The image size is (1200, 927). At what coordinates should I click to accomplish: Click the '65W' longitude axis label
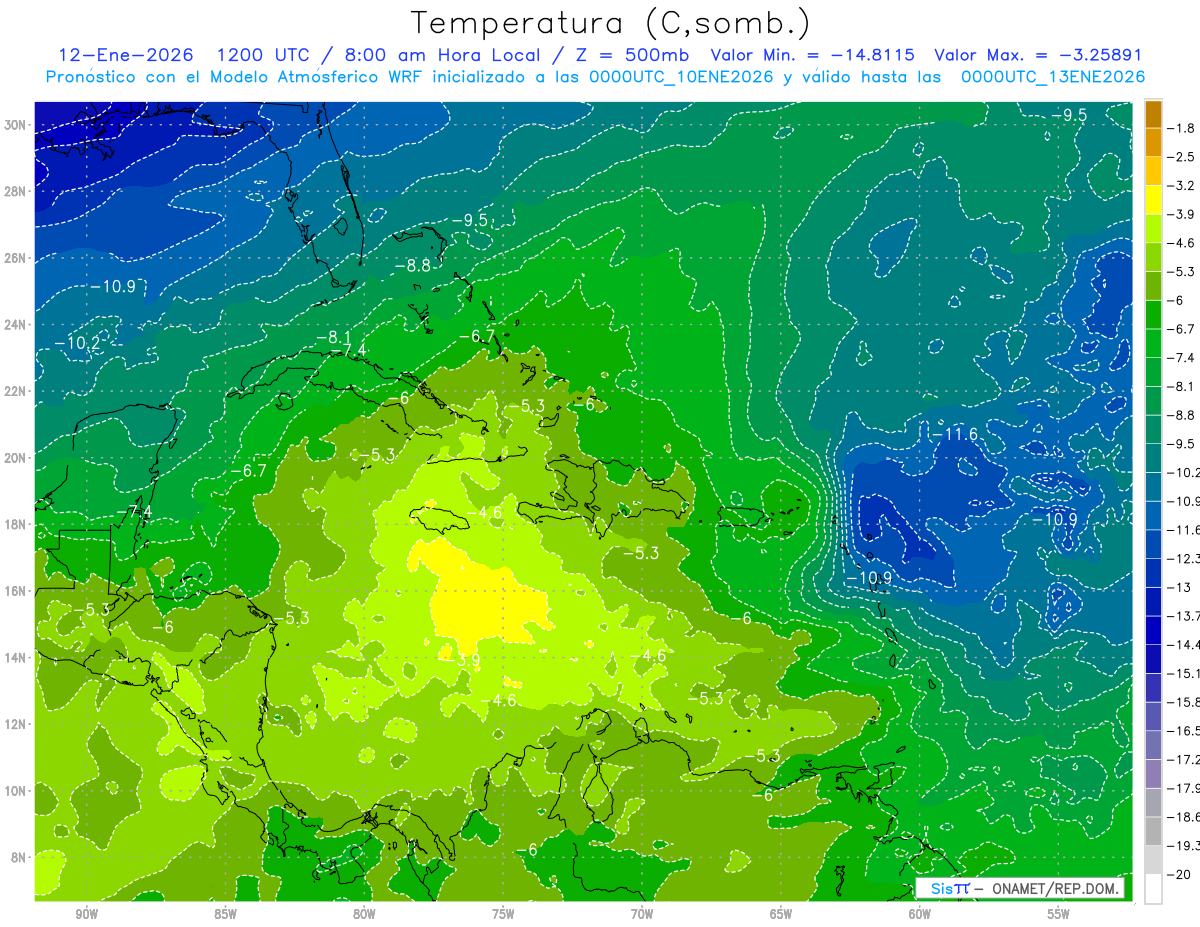pyautogui.click(x=781, y=915)
